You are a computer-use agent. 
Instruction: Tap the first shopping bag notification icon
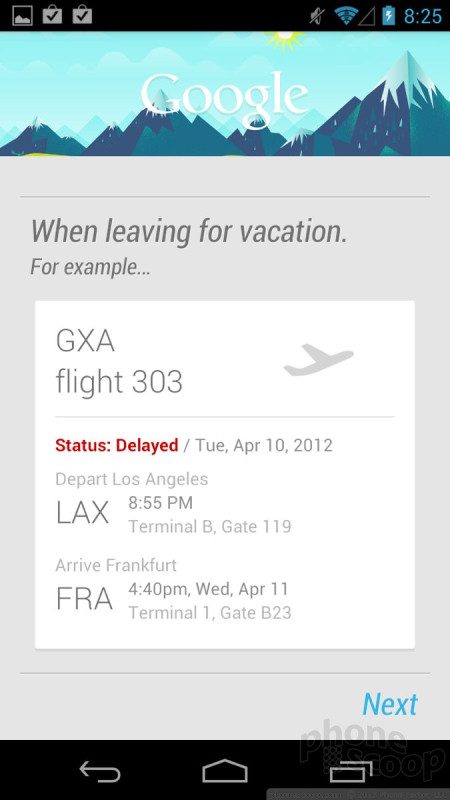(52, 15)
